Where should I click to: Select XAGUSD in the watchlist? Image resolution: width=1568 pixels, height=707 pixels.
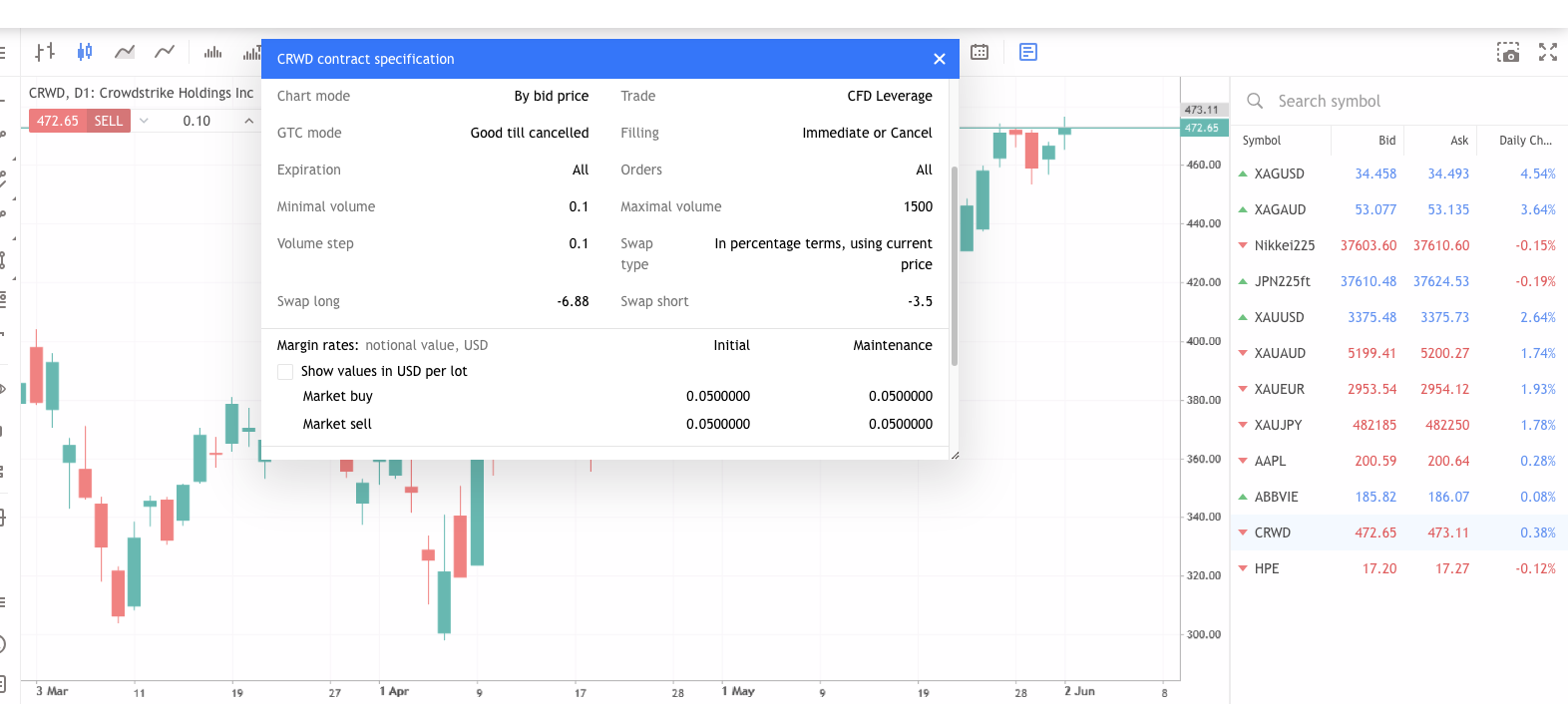tap(1398, 174)
